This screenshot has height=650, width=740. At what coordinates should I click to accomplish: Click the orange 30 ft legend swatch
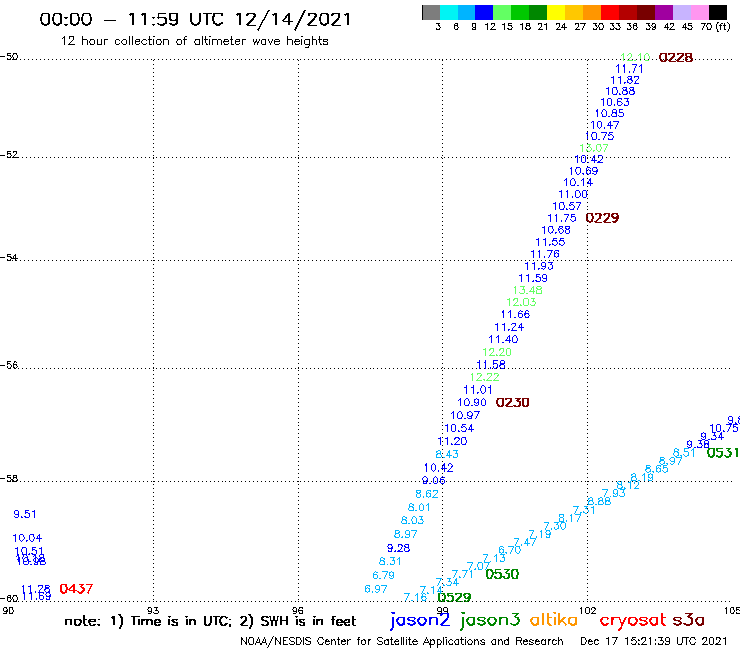[x=592, y=12]
